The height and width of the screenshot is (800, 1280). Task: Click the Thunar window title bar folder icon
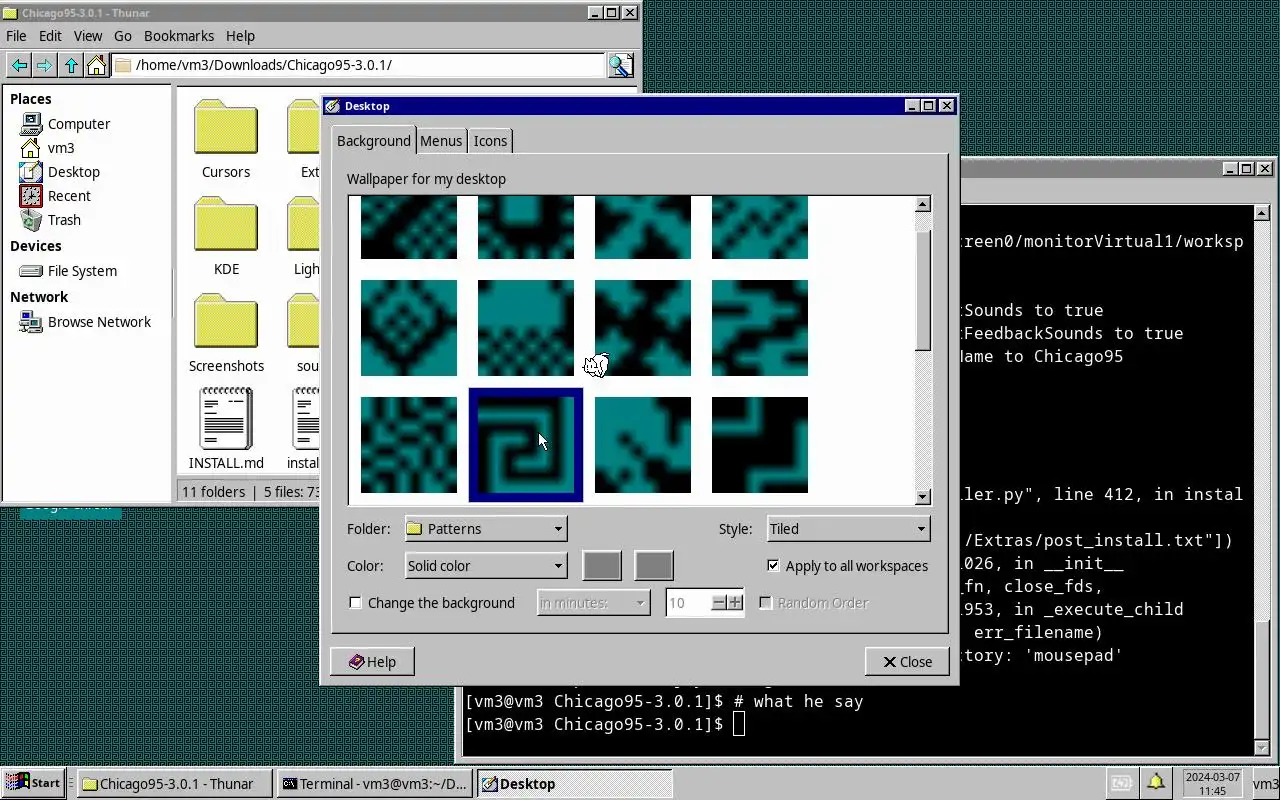coord(10,13)
